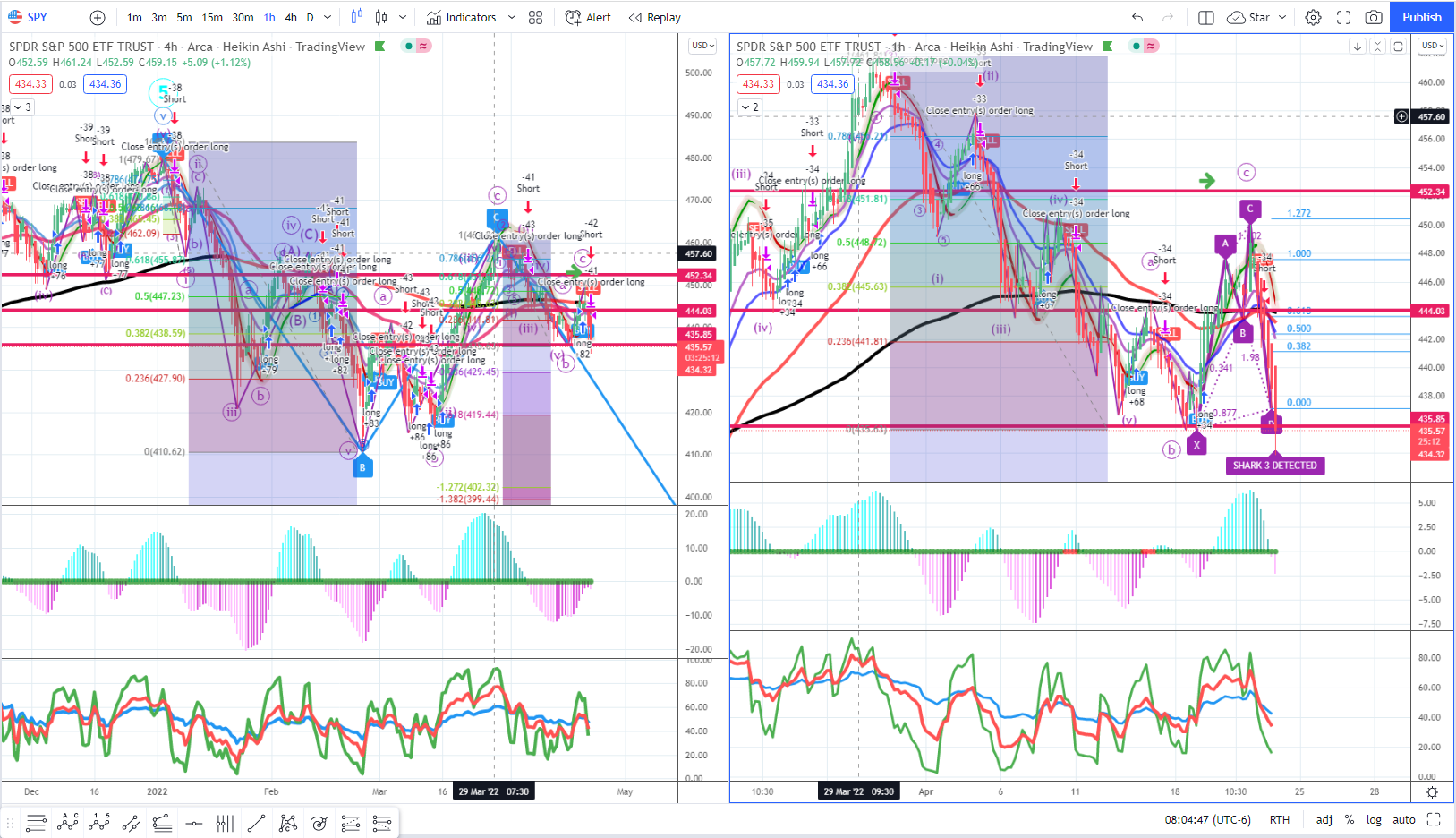The height and width of the screenshot is (838, 1456).
Task: Click the plus icon on 457.60 price label
Action: click(1401, 116)
